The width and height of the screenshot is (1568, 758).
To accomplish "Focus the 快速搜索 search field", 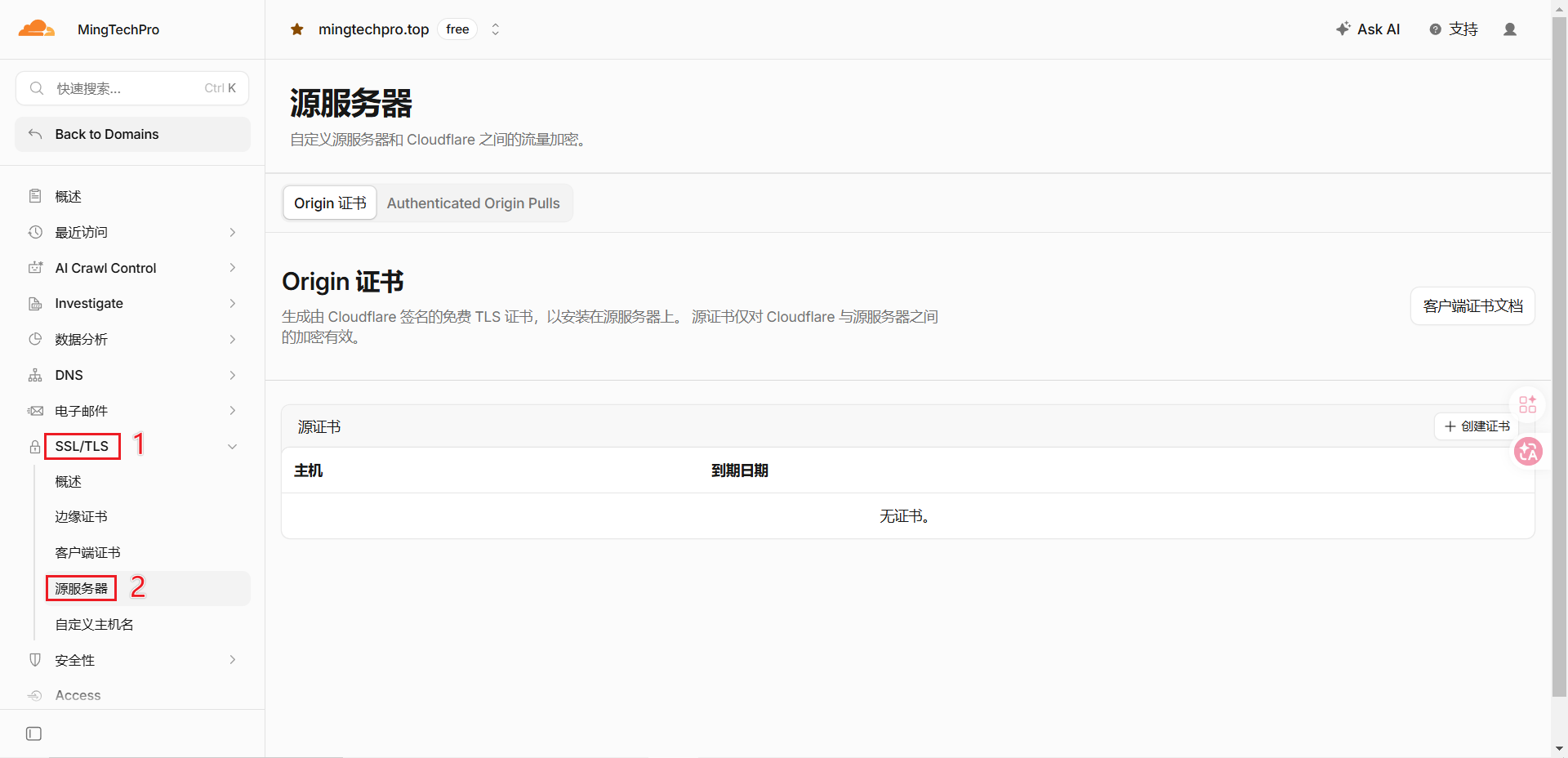I will click(132, 88).
